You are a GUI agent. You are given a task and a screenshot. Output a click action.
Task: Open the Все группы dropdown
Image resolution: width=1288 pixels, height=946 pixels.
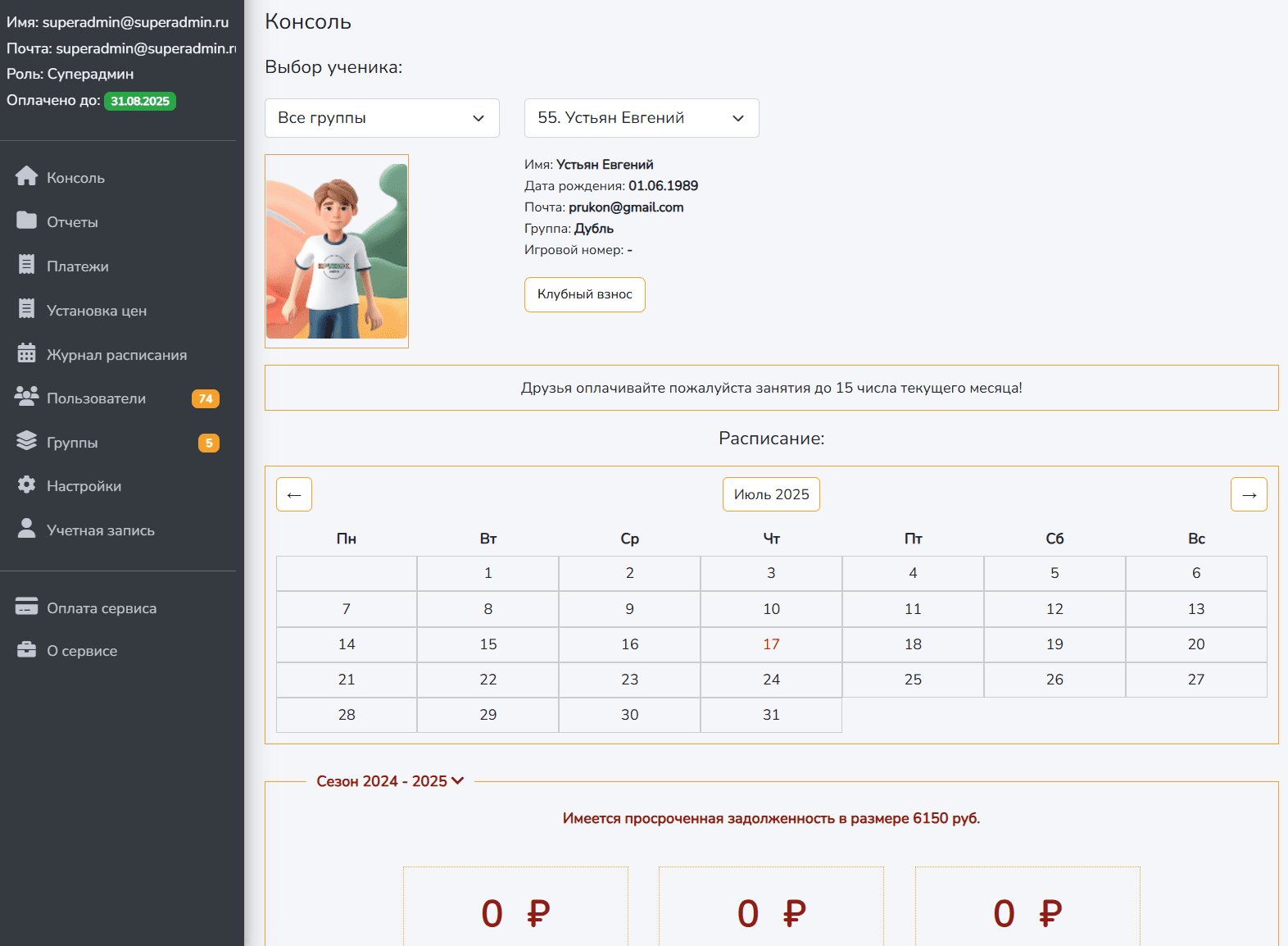(x=382, y=118)
